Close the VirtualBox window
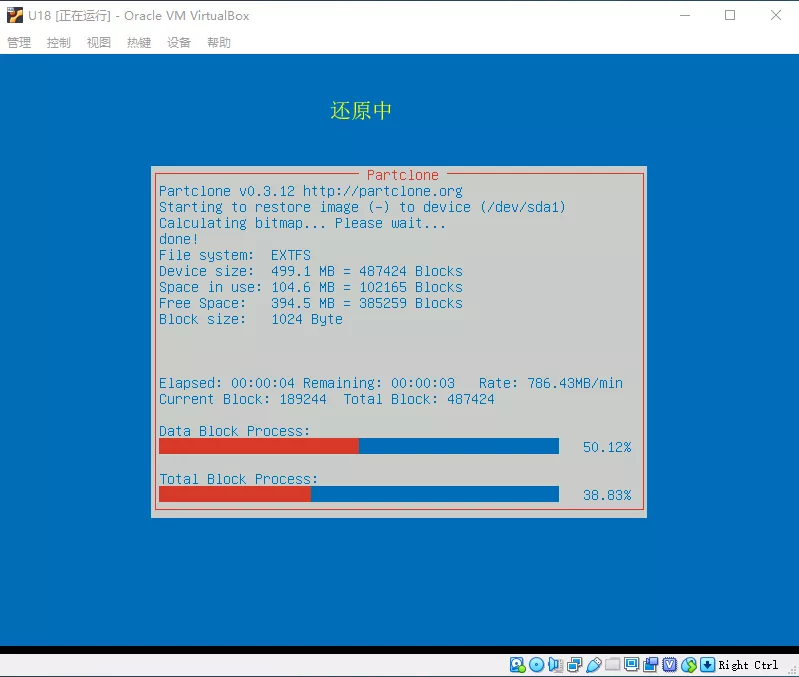This screenshot has height=677, width=799. 776,15
